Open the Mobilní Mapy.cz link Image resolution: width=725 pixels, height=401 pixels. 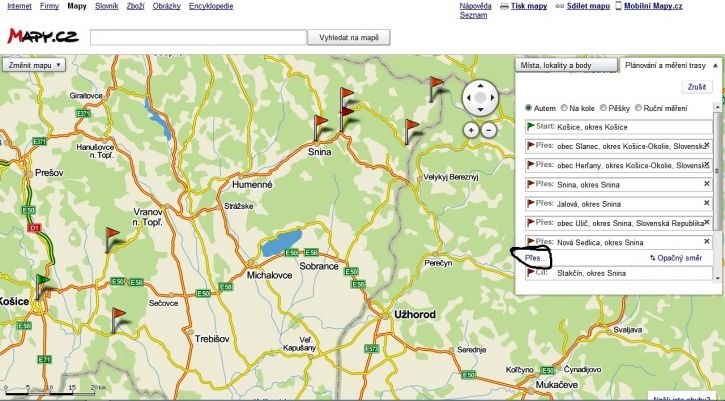(653, 6)
